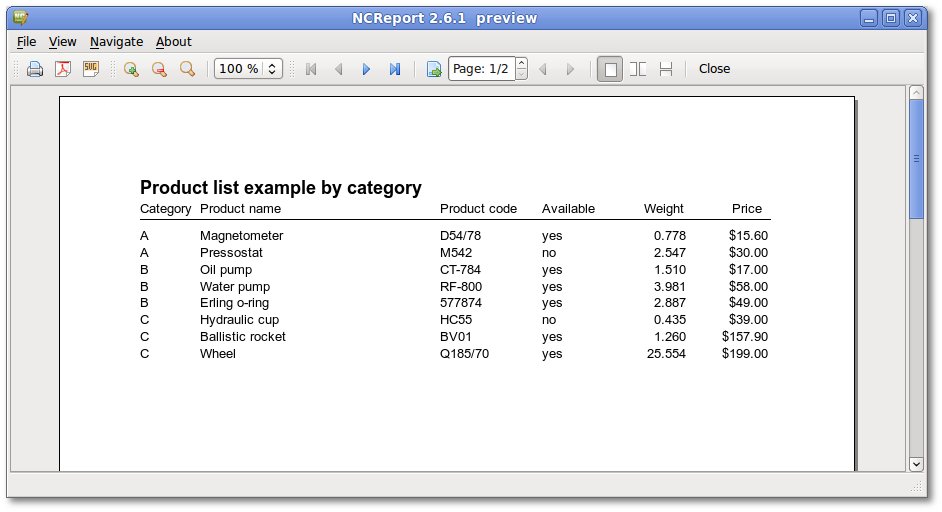
Task: Maximize the NCReport preview window
Action: (x=891, y=18)
